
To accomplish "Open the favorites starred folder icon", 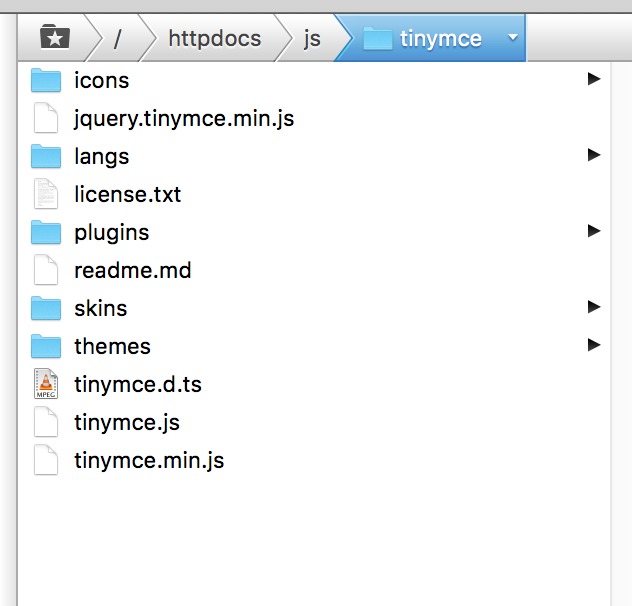I will coord(55,36).
